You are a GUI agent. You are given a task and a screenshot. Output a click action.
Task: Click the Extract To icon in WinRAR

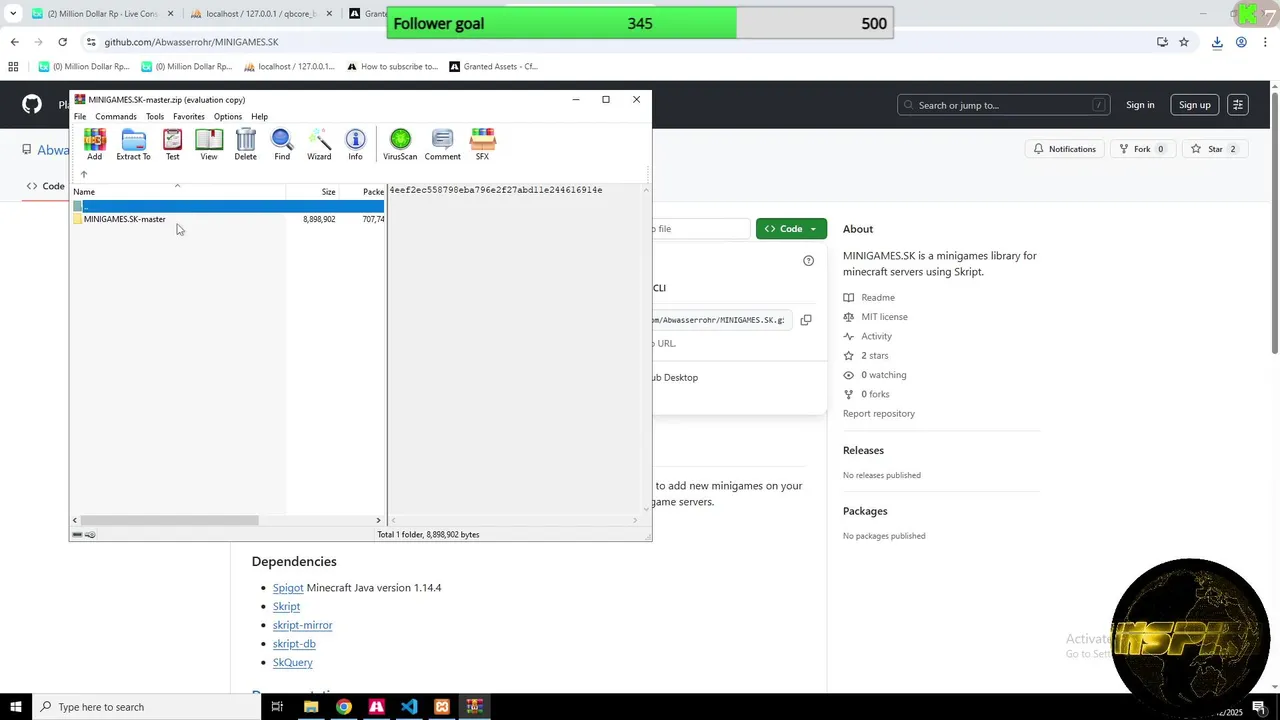click(x=133, y=144)
